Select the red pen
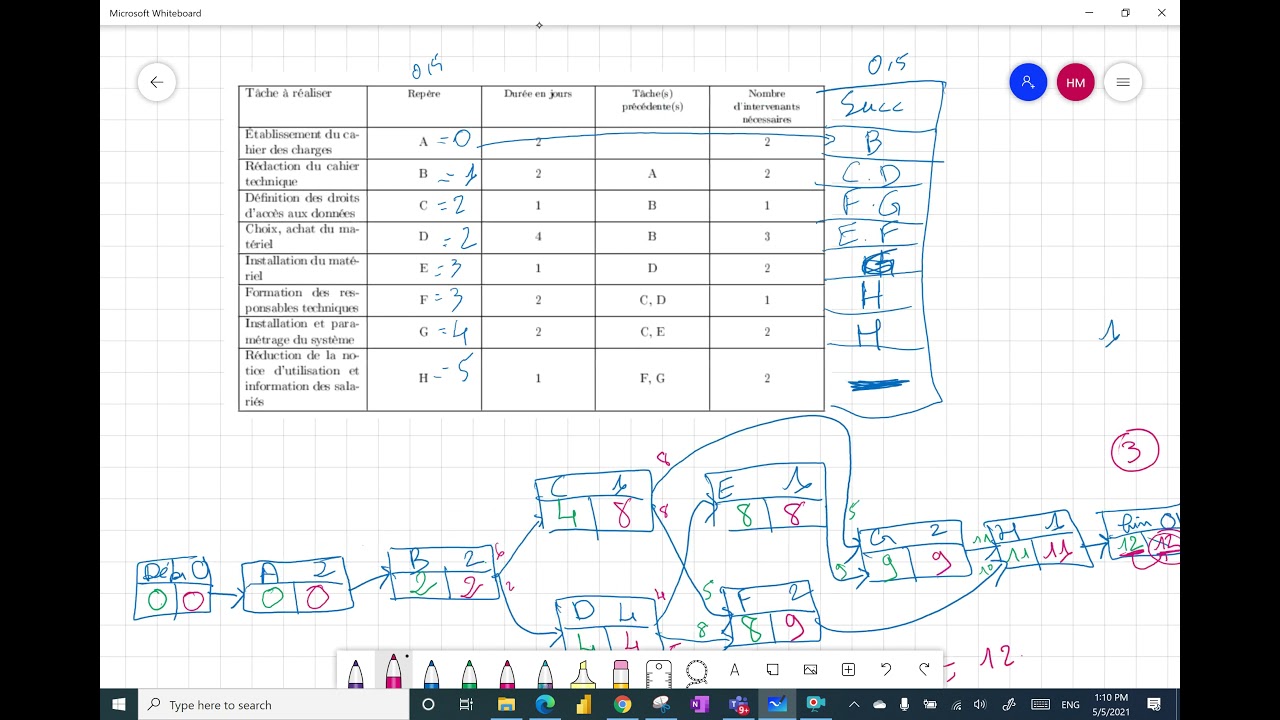Viewport: 1280px width, 720px height. tap(507, 672)
